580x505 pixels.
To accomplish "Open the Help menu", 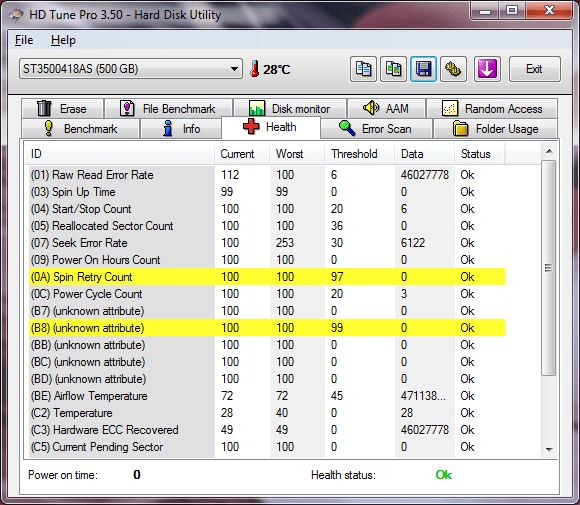I will (63, 40).
